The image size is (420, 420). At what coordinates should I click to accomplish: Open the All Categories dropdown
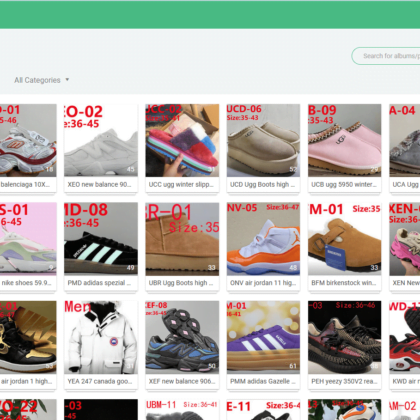42,80
